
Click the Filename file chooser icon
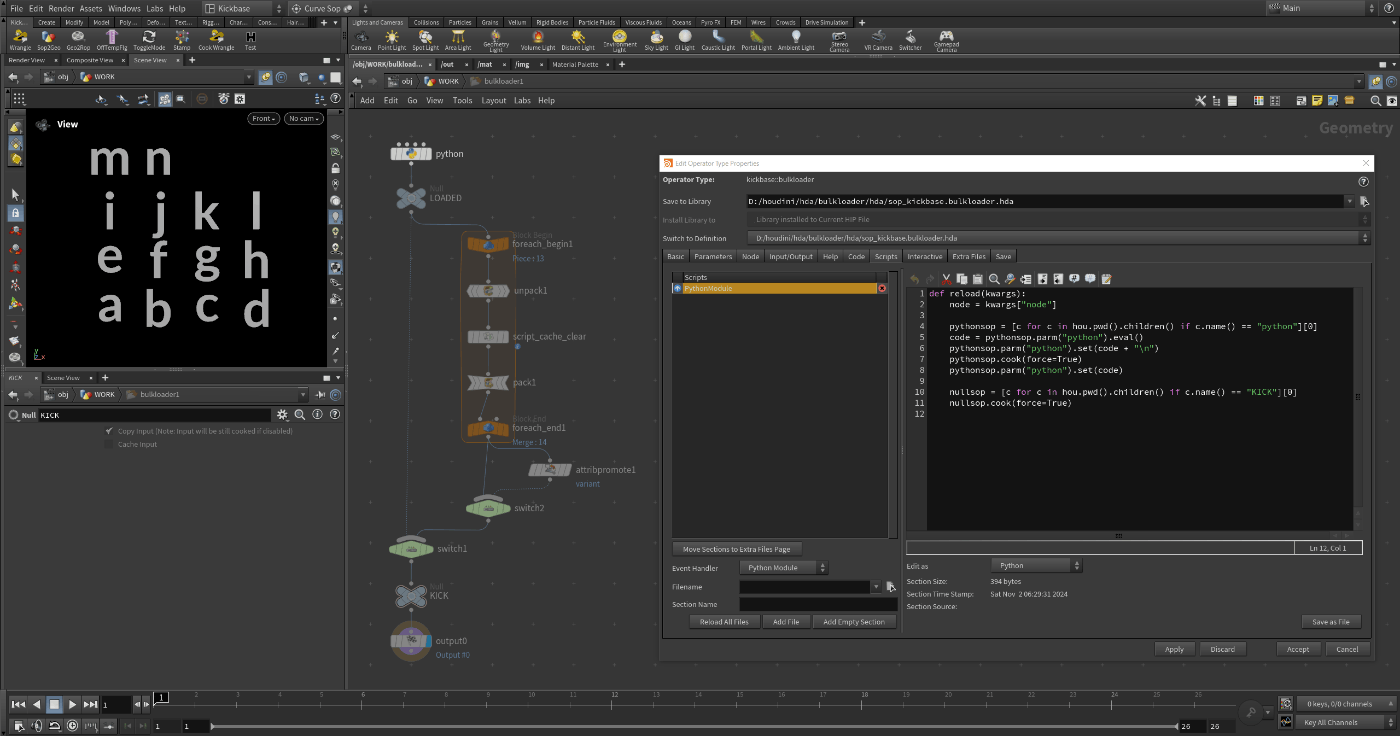(x=891, y=587)
